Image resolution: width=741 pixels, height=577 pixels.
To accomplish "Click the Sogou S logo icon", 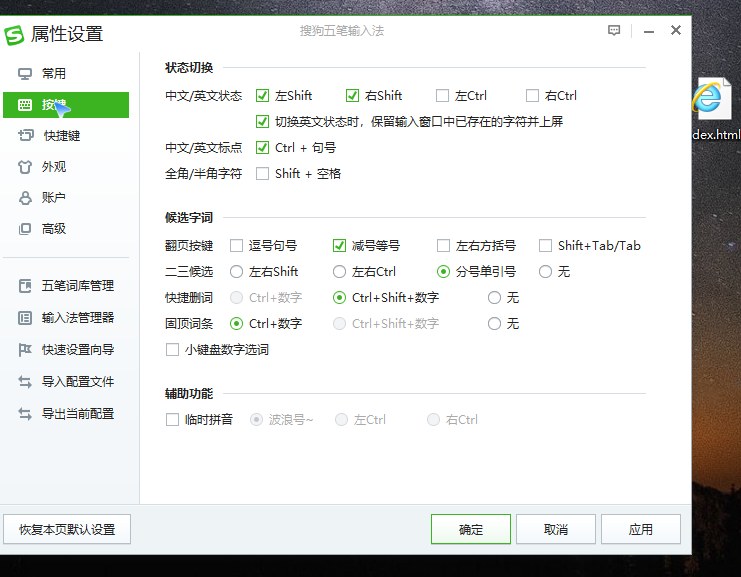I will [14, 34].
